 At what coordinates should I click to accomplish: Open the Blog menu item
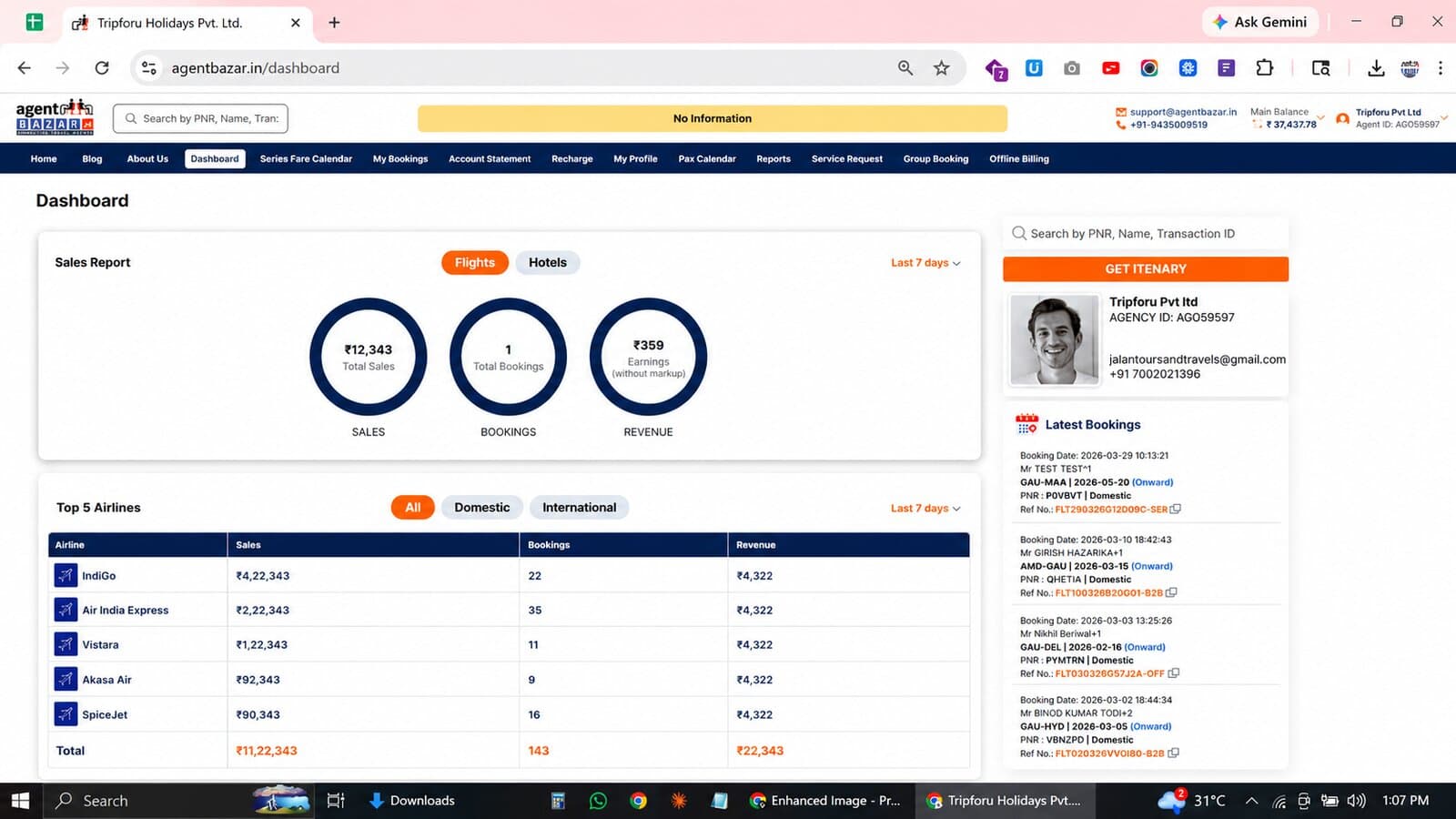click(x=92, y=159)
